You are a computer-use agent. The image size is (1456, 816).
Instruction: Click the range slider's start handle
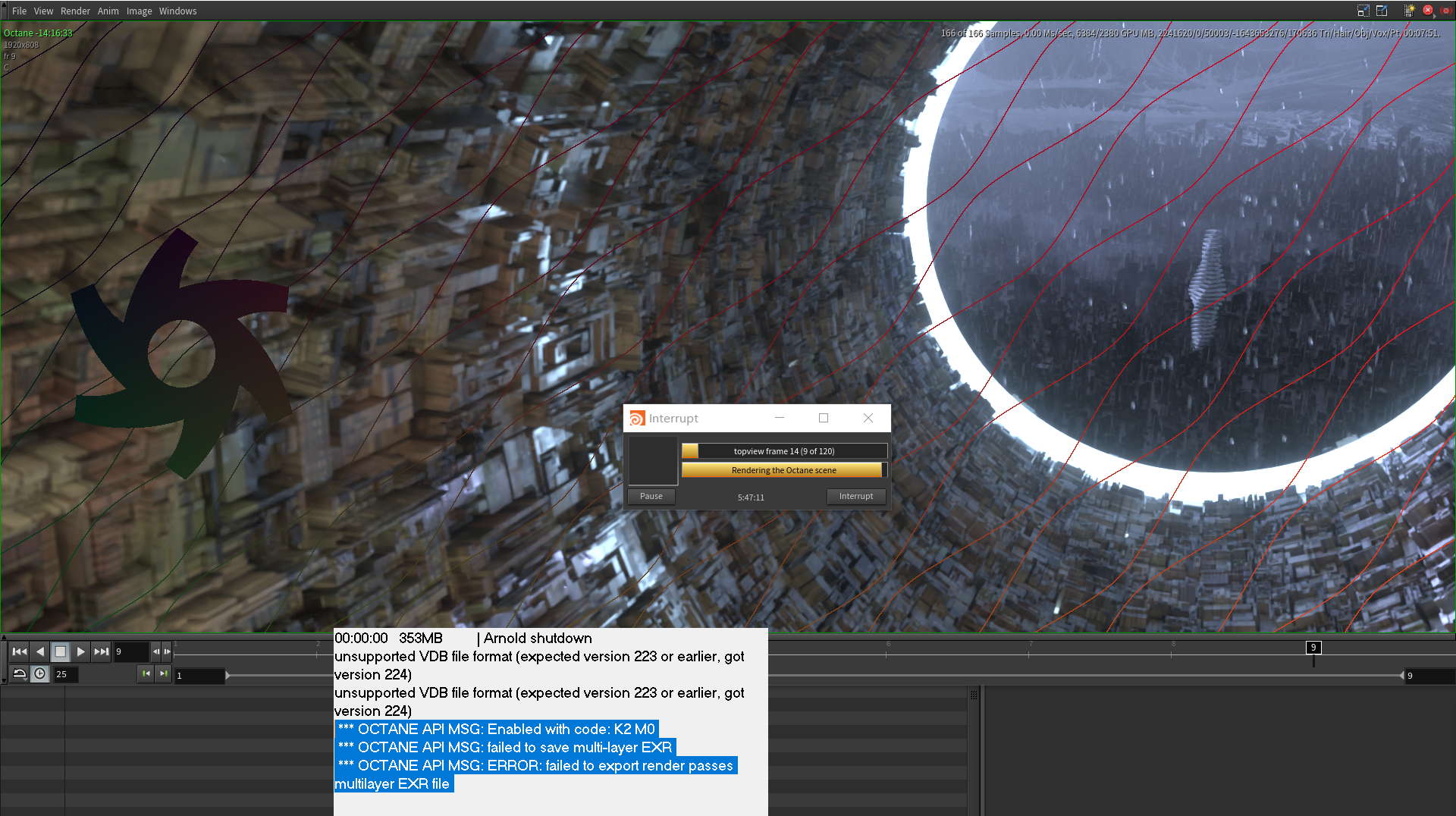(227, 676)
